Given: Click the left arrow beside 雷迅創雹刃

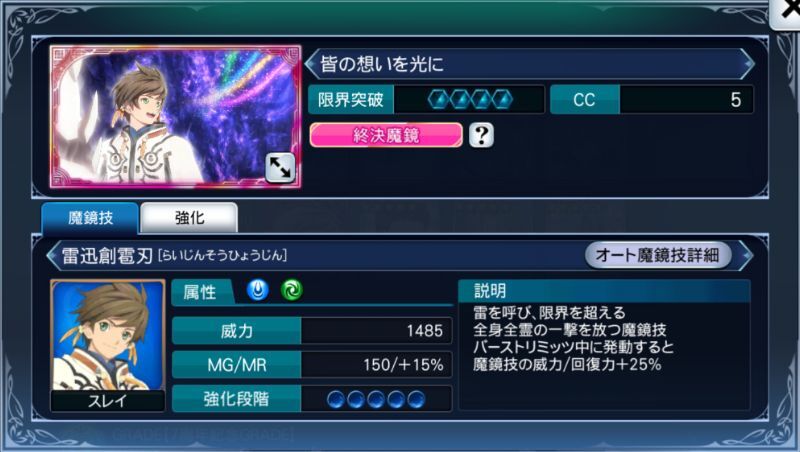Looking at the screenshot, I should coord(52,255).
